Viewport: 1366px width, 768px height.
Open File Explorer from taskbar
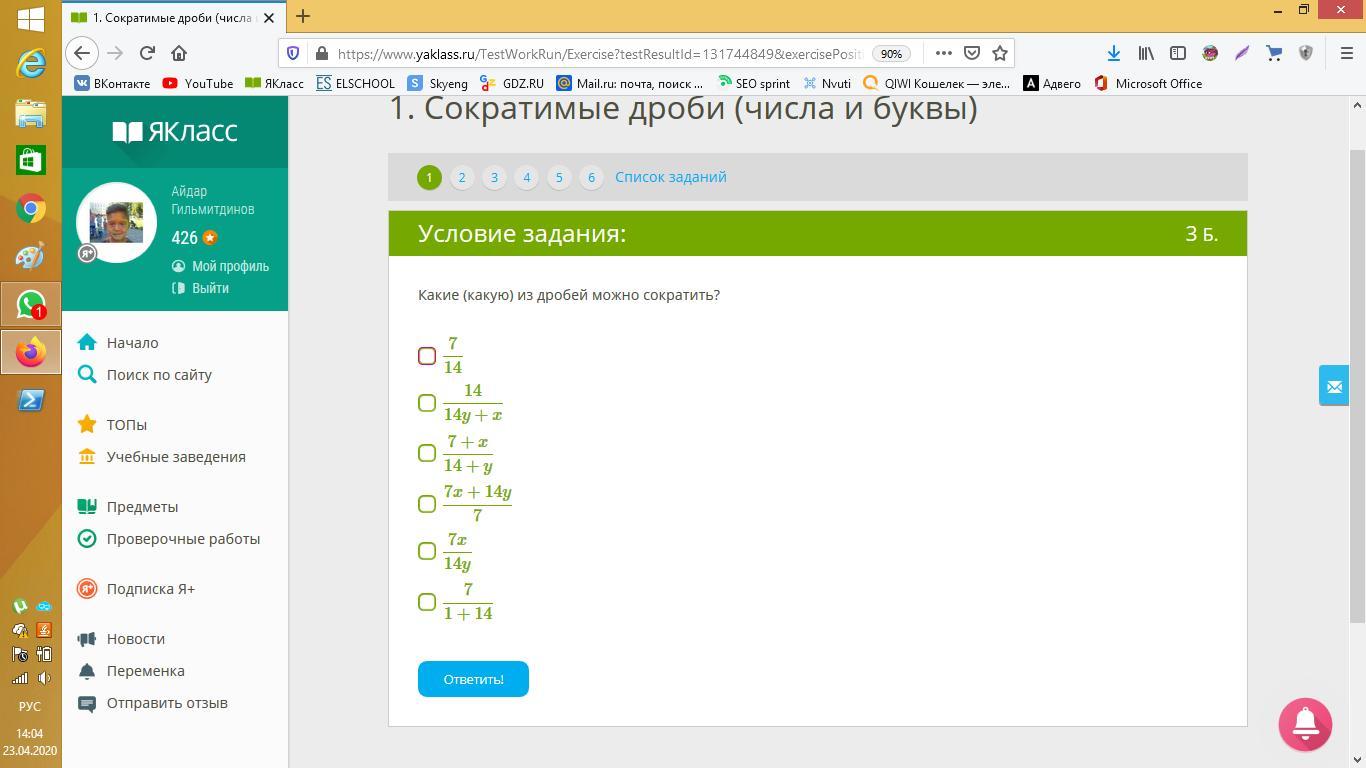[31, 112]
